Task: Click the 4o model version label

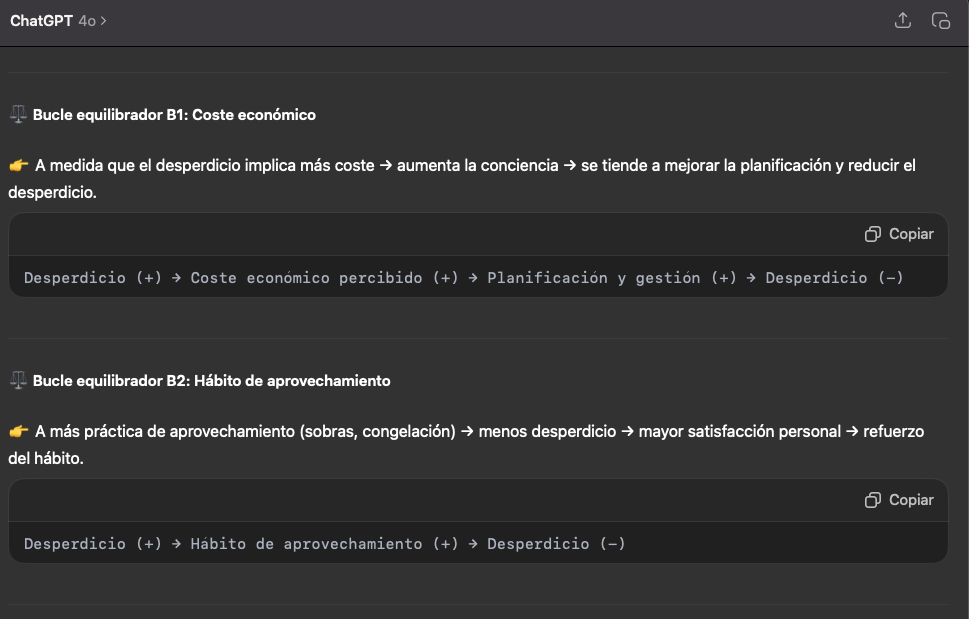Action: 87,21
